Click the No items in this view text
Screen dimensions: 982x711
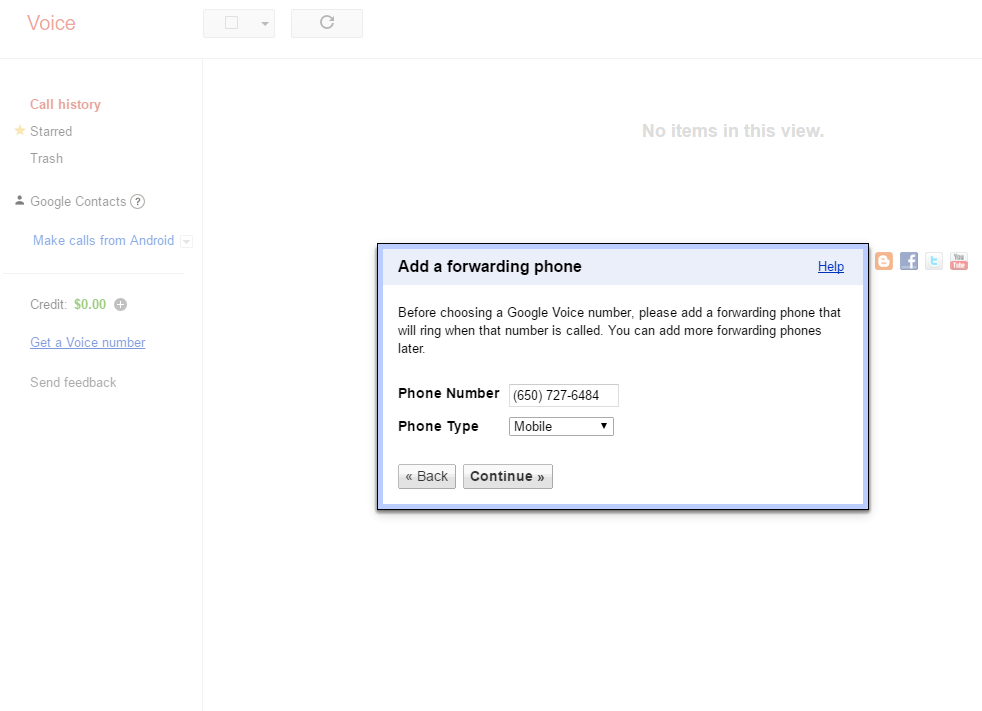733,131
